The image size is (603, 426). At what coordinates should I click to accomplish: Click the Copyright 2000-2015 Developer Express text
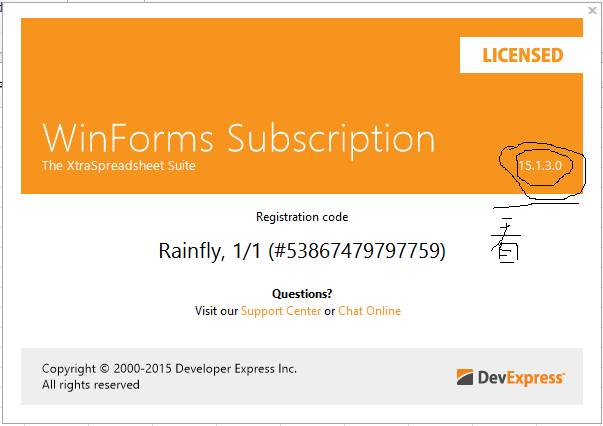[169, 369]
